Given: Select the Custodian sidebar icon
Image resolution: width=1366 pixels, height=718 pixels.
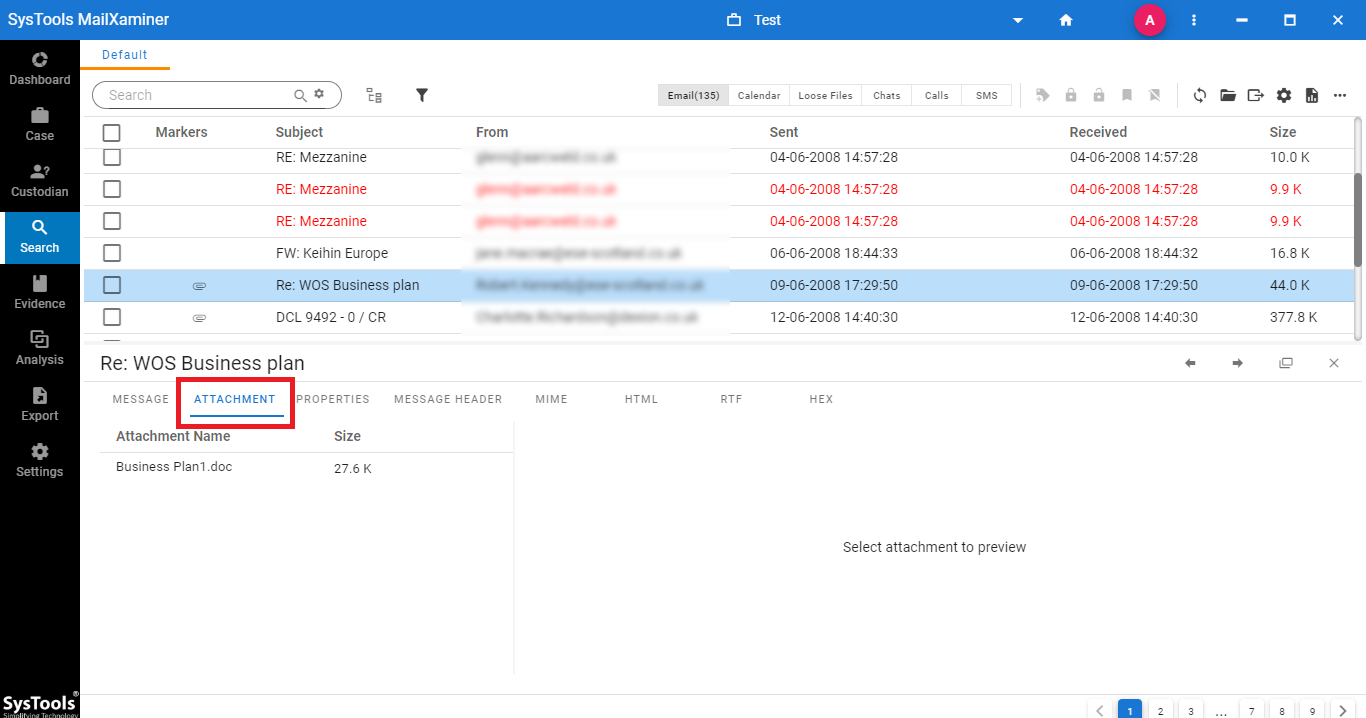Looking at the screenshot, I should (x=39, y=180).
